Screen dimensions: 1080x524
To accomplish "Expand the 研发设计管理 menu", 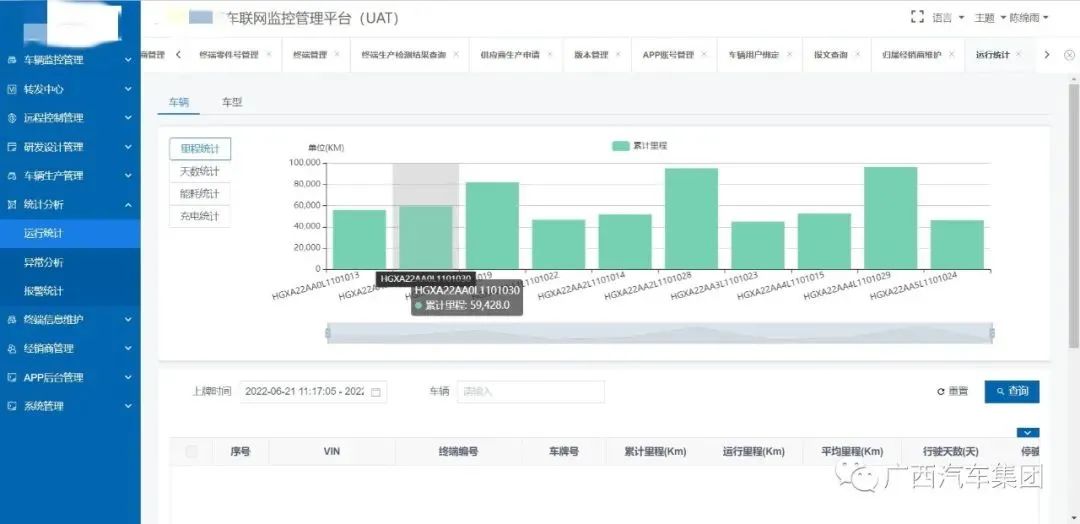I will (x=128, y=147).
